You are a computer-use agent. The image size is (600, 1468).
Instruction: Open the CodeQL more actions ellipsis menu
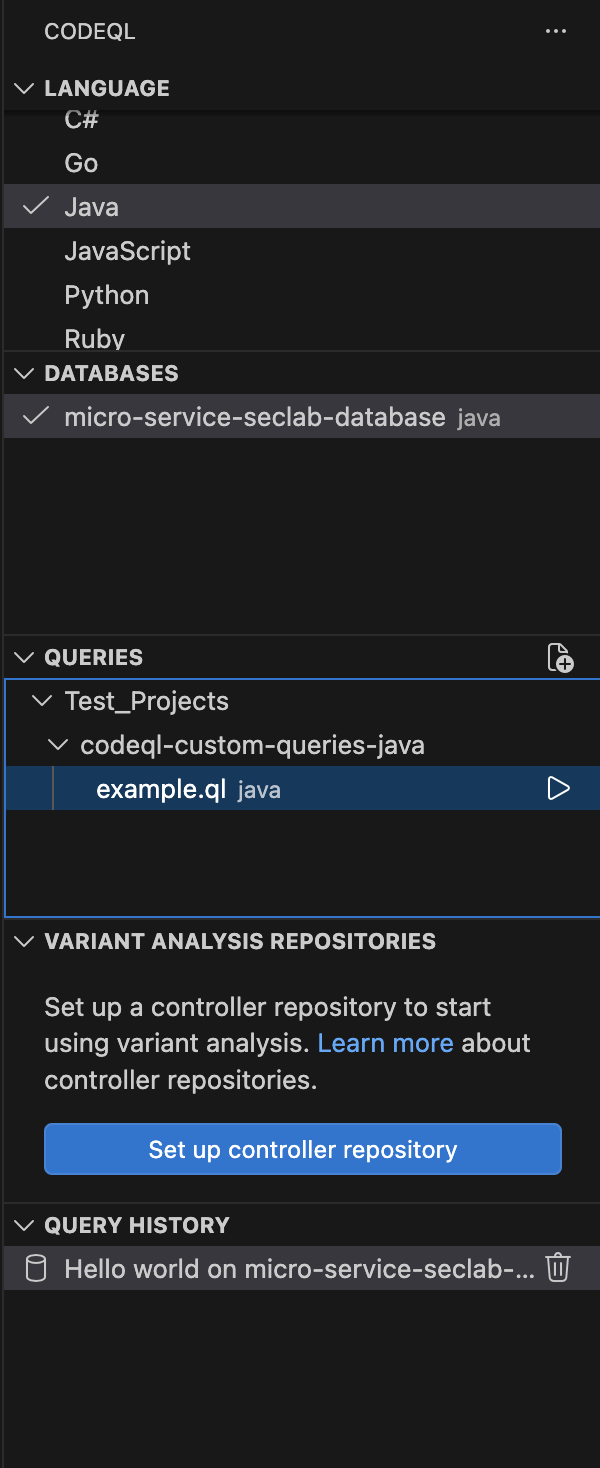556,32
